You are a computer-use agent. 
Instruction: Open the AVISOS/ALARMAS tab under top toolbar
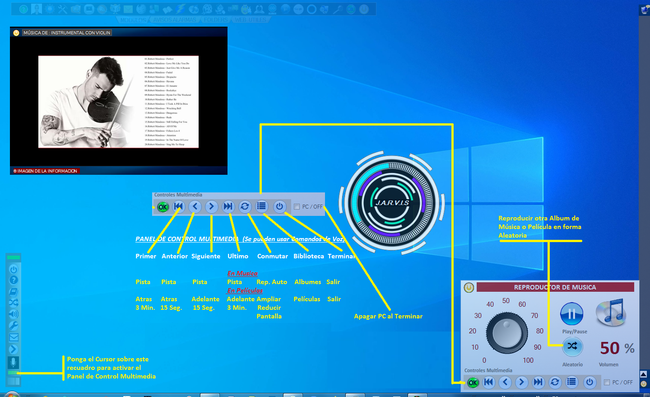pos(174,19)
